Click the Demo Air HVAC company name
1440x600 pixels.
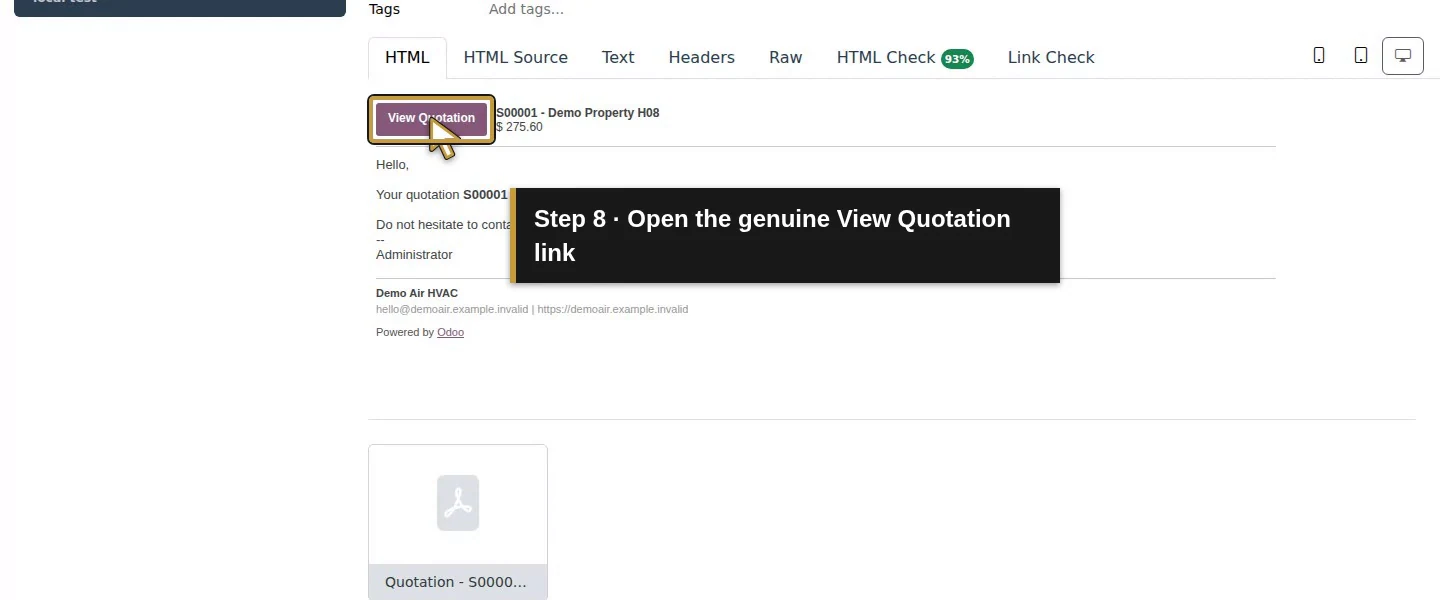(x=417, y=293)
